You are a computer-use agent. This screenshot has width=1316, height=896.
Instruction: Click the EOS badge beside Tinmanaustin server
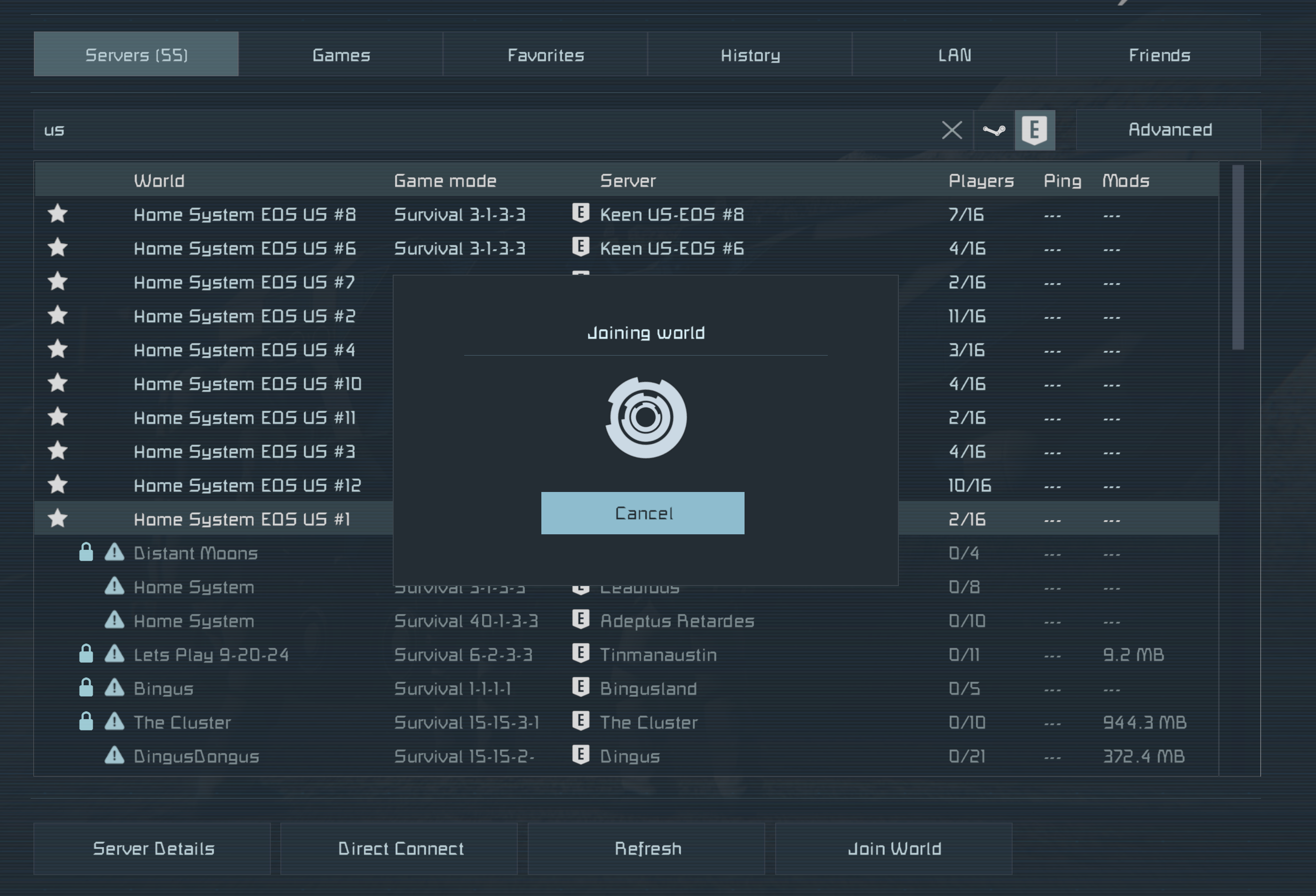(580, 654)
